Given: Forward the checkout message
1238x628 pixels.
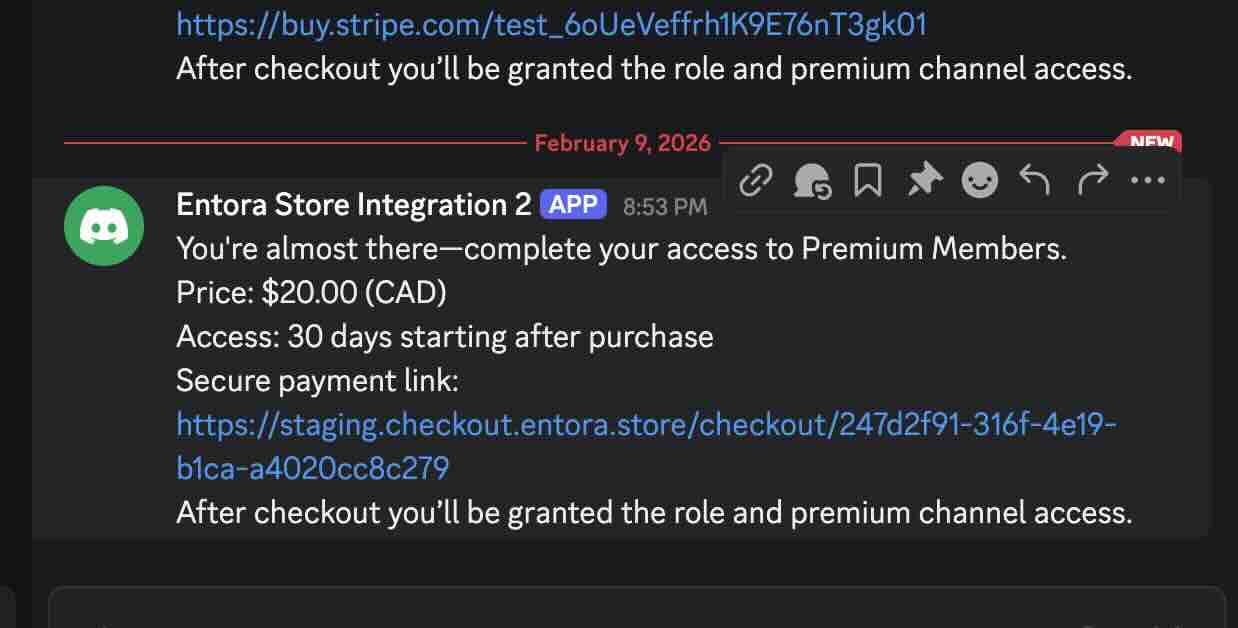Looking at the screenshot, I should (1091, 180).
